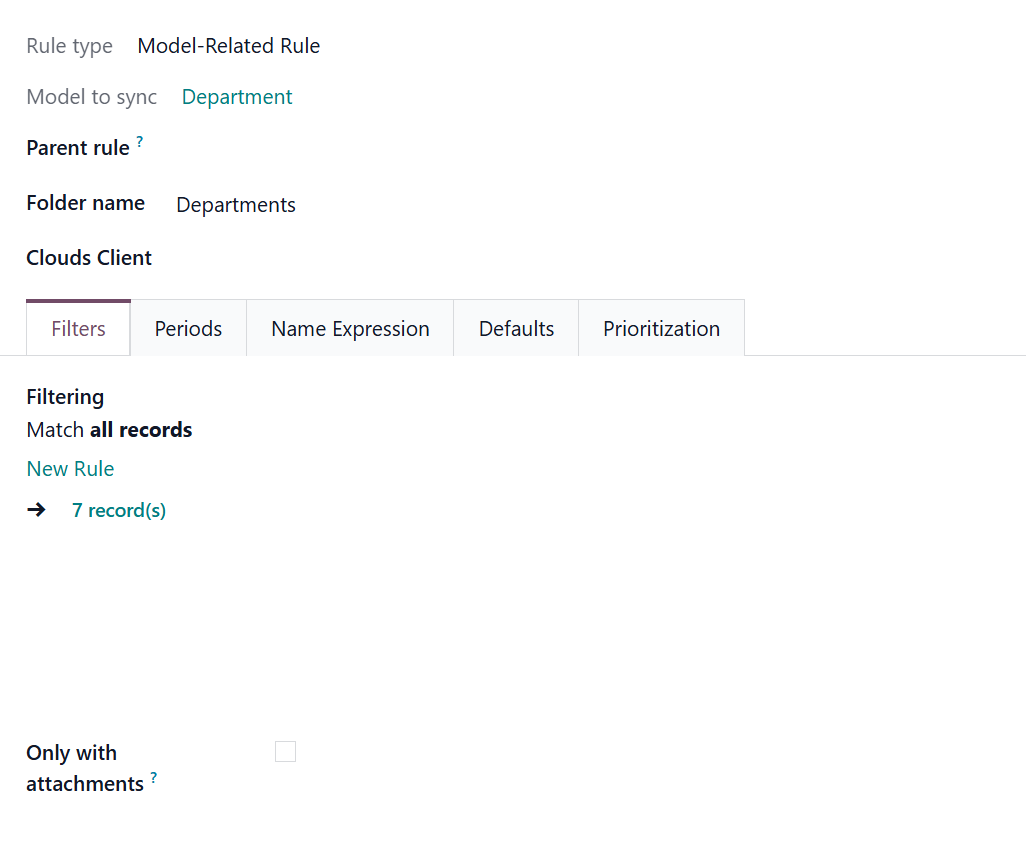
Task: Add a New Rule filter
Action: point(70,469)
